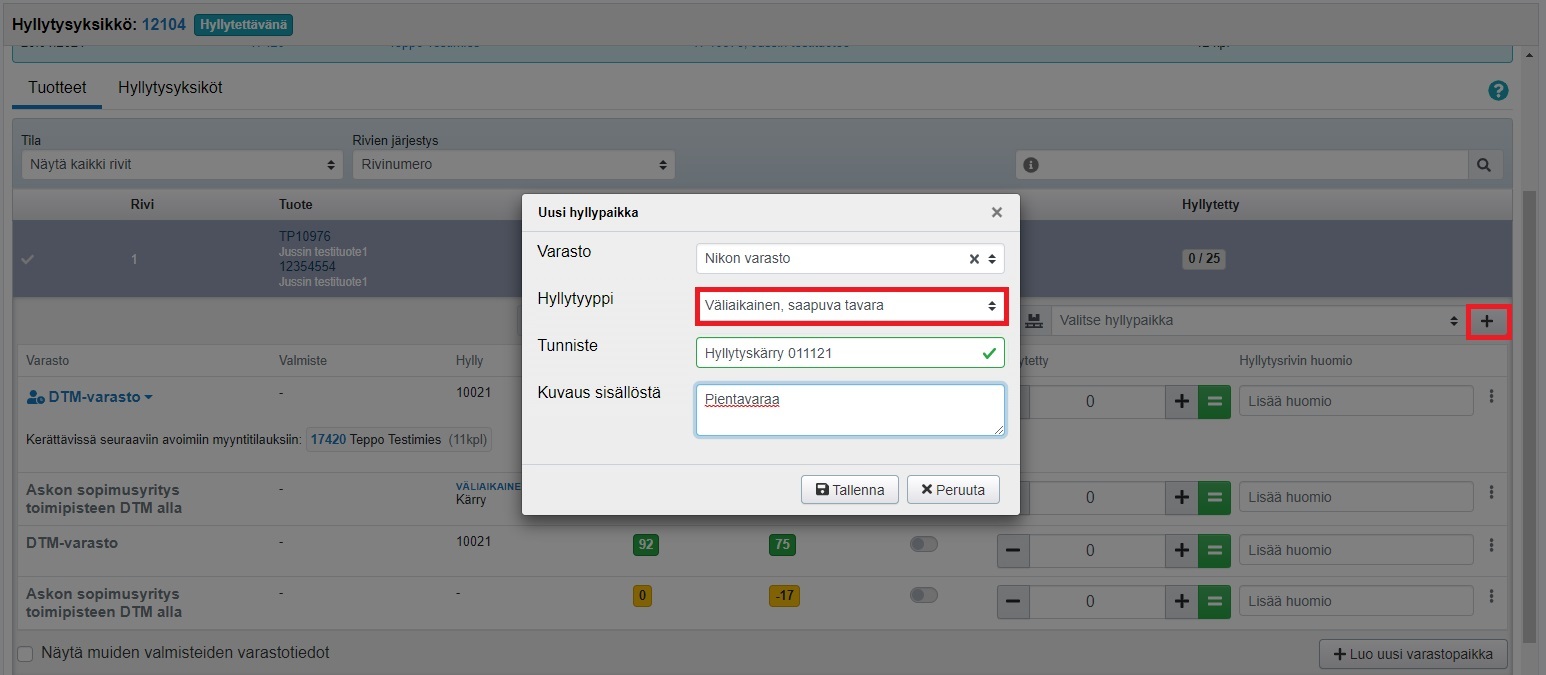Toggle the switch in row with -17 badge
The height and width of the screenshot is (675, 1546).
[923, 595]
